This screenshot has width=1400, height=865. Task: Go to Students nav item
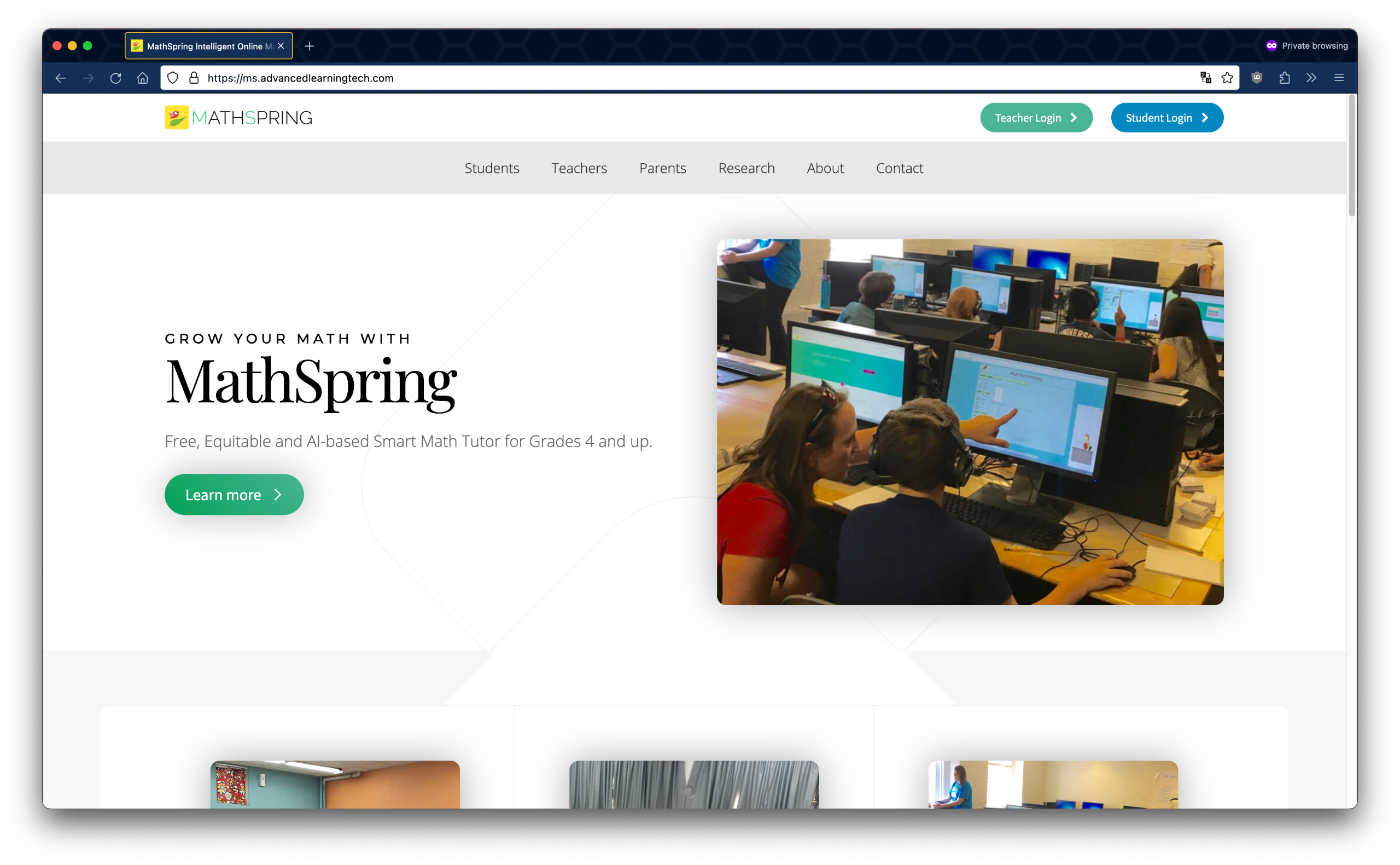click(x=492, y=168)
